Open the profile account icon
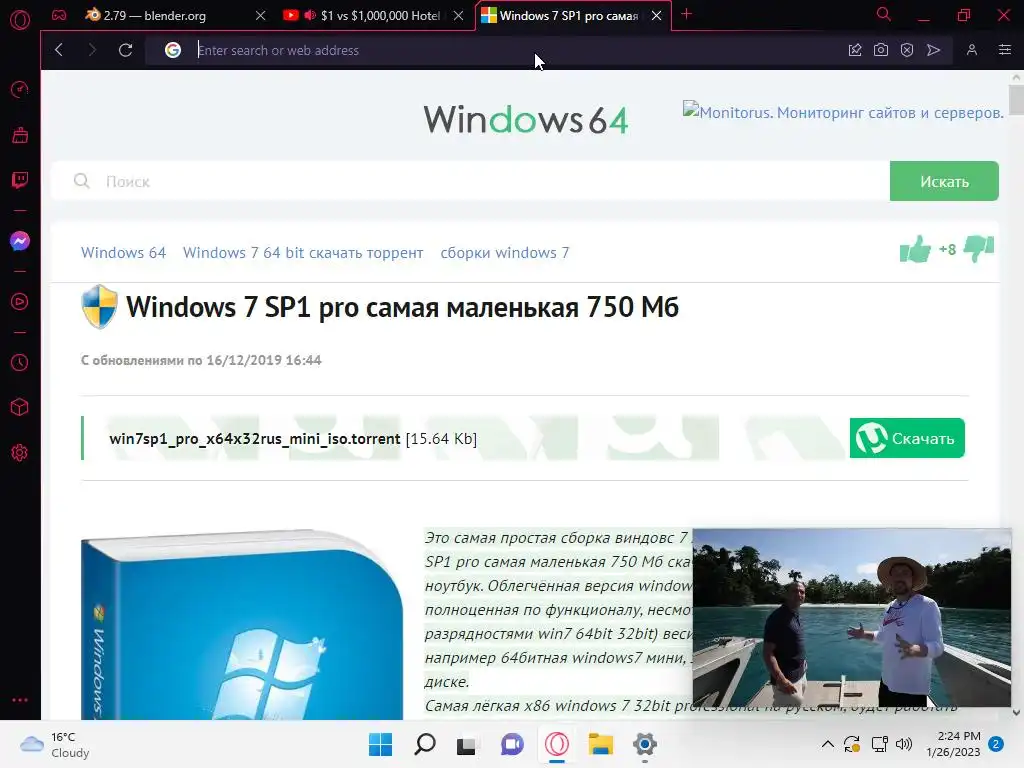 [972, 50]
